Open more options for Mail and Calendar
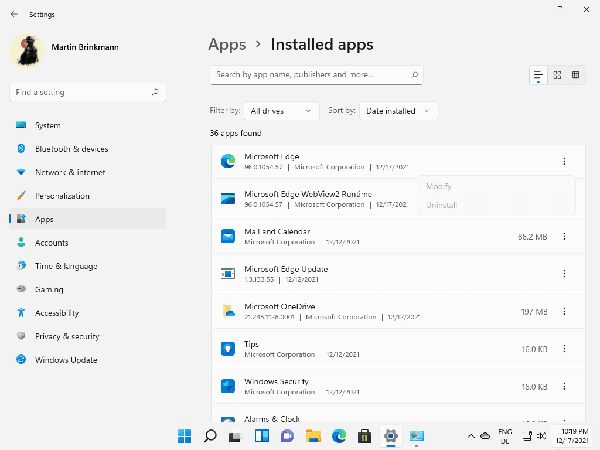600x450 pixels. pos(564,236)
